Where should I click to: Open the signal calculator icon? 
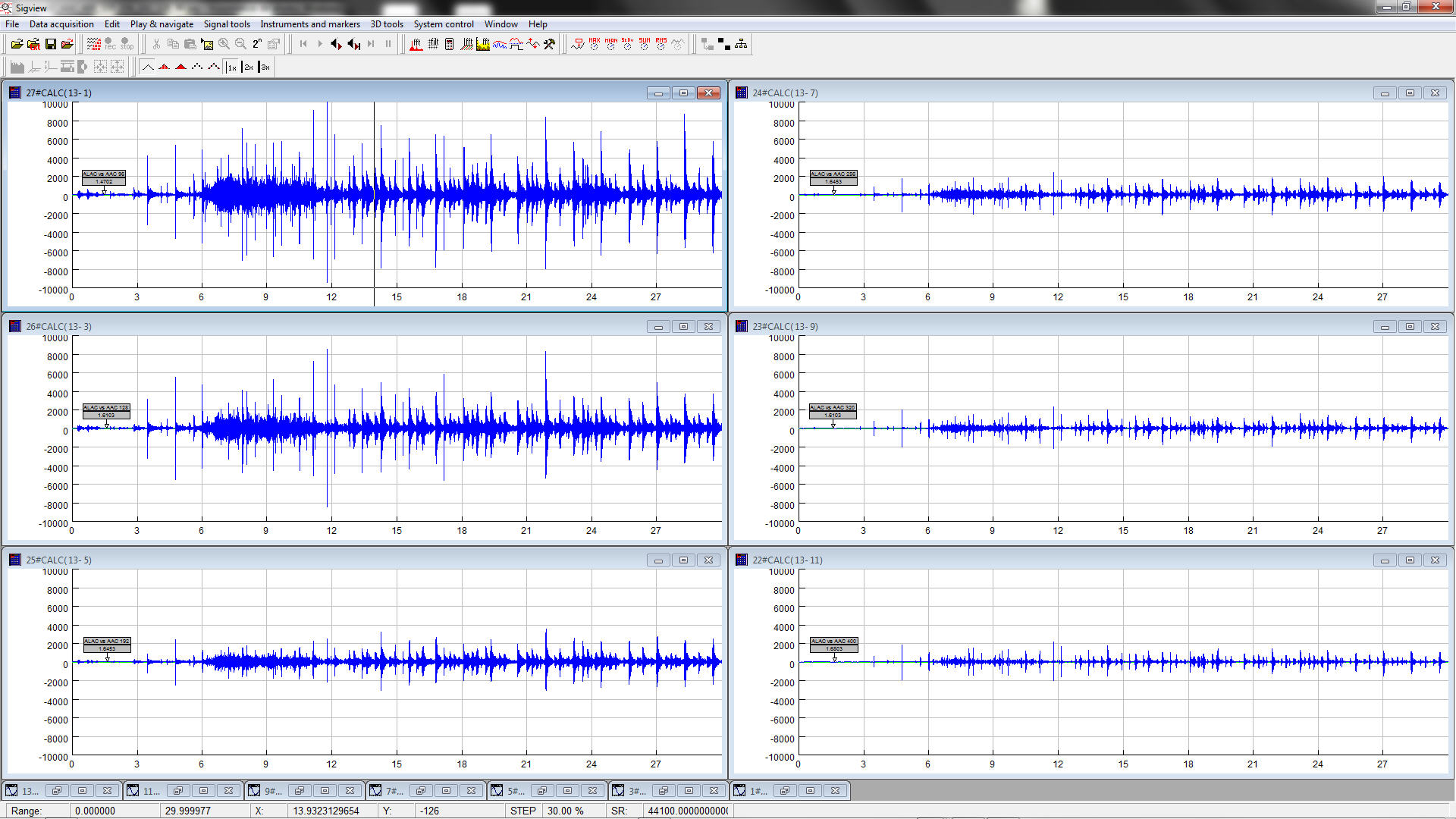click(x=449, y=44)
